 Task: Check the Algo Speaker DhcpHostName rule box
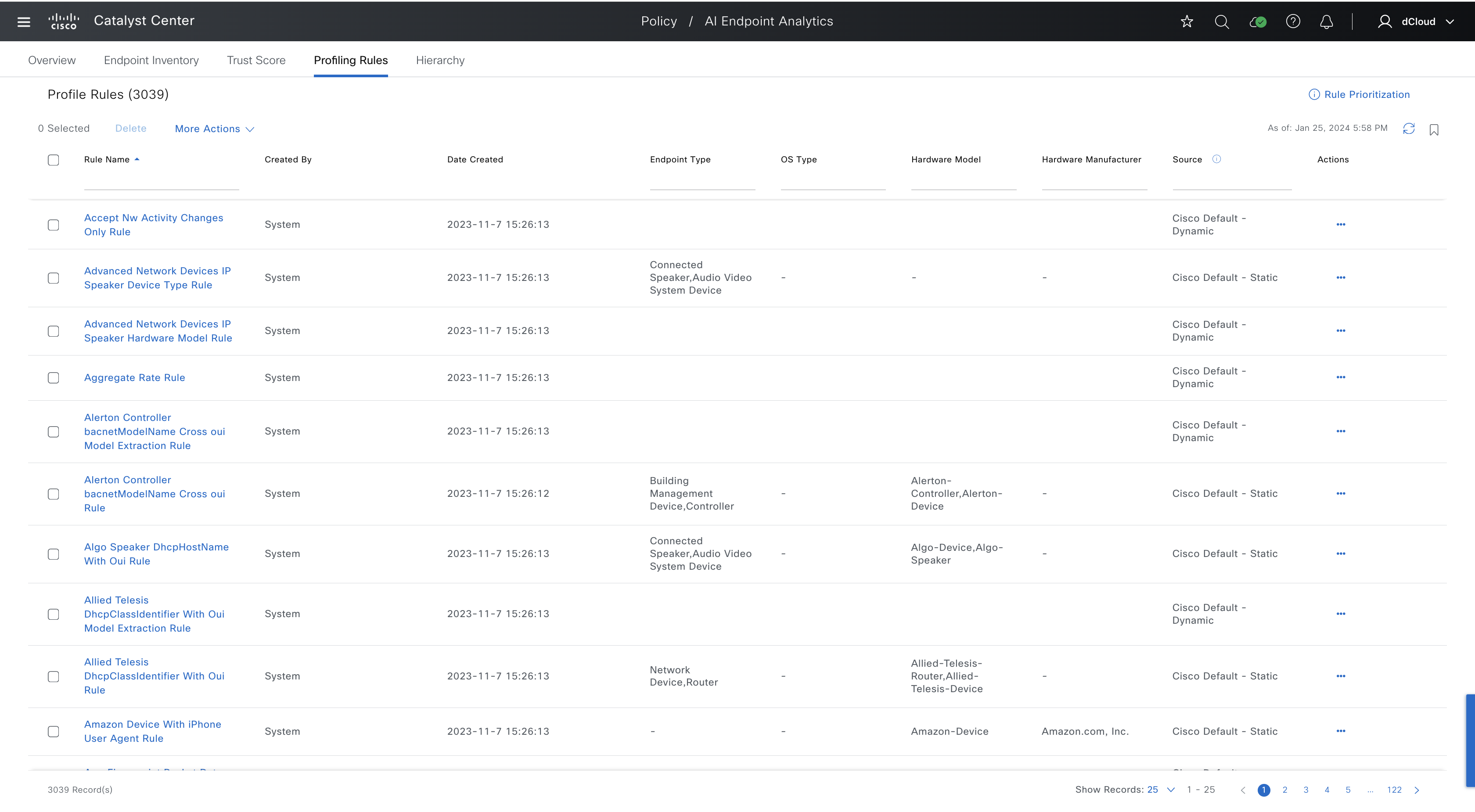point(53,554)
